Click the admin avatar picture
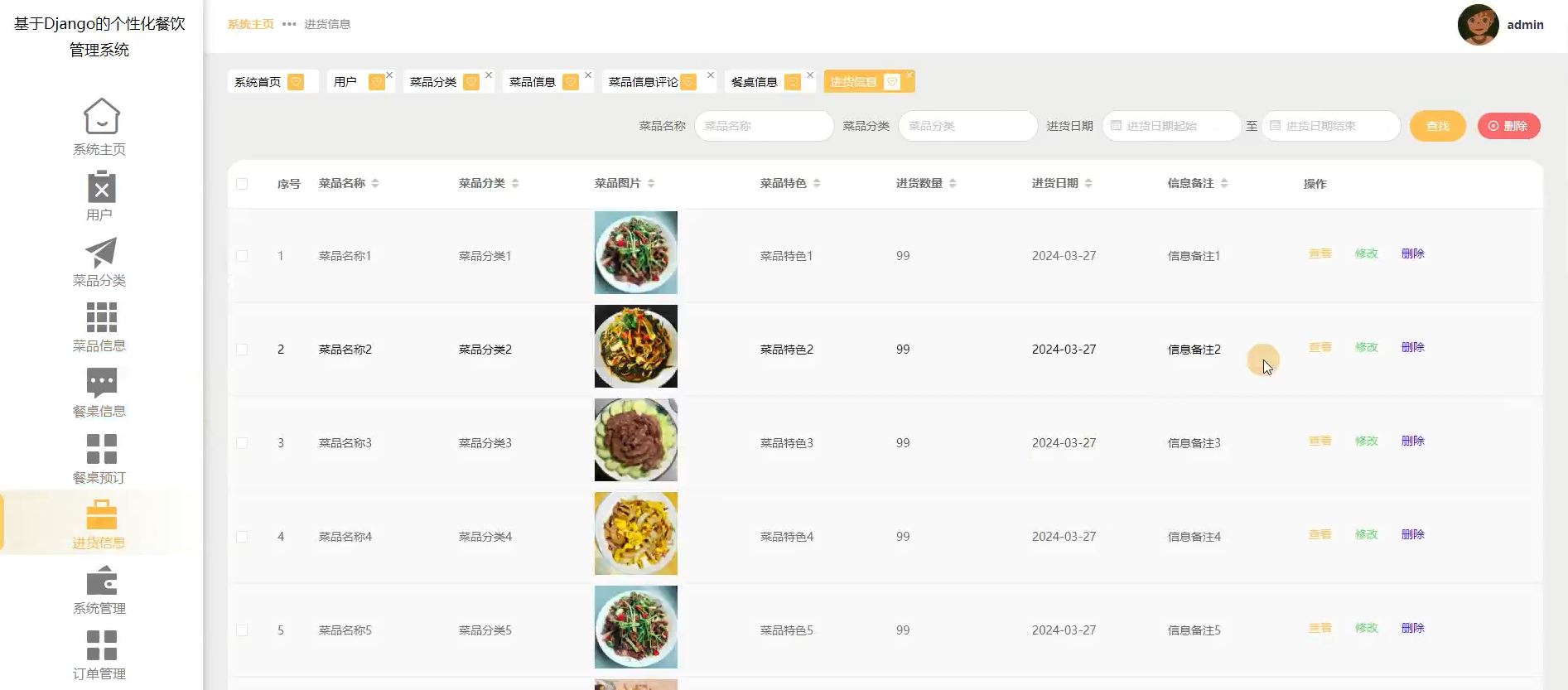1568x690 pixels. click(x=1478, y=25)
